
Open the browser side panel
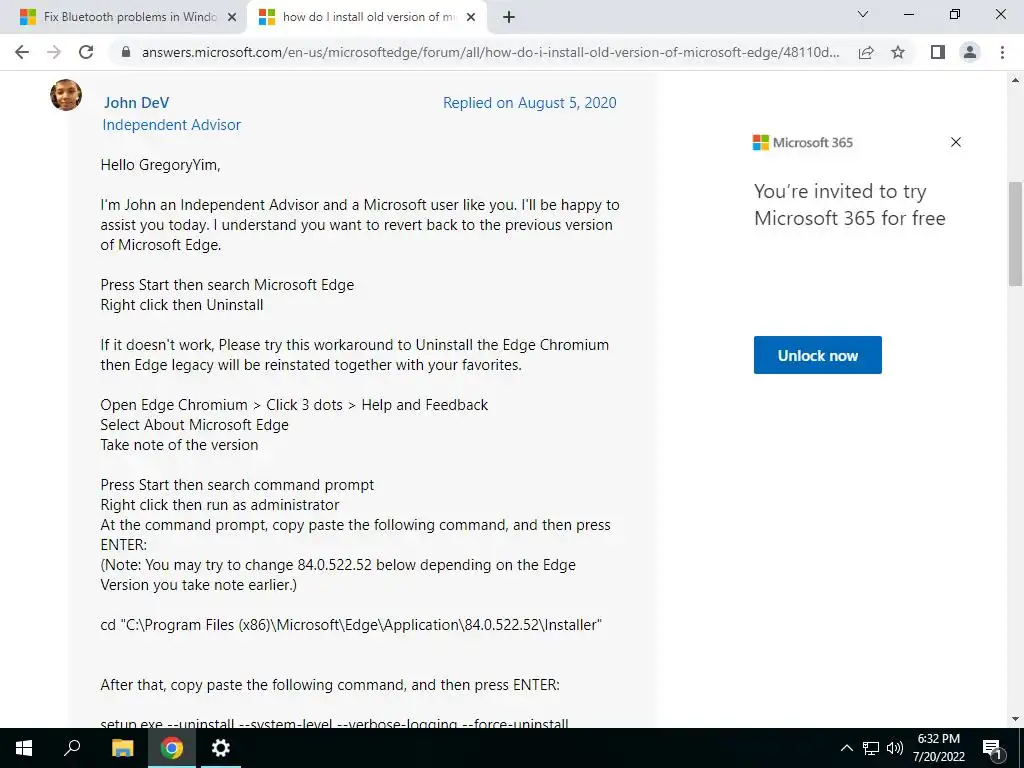click(938, 52)
